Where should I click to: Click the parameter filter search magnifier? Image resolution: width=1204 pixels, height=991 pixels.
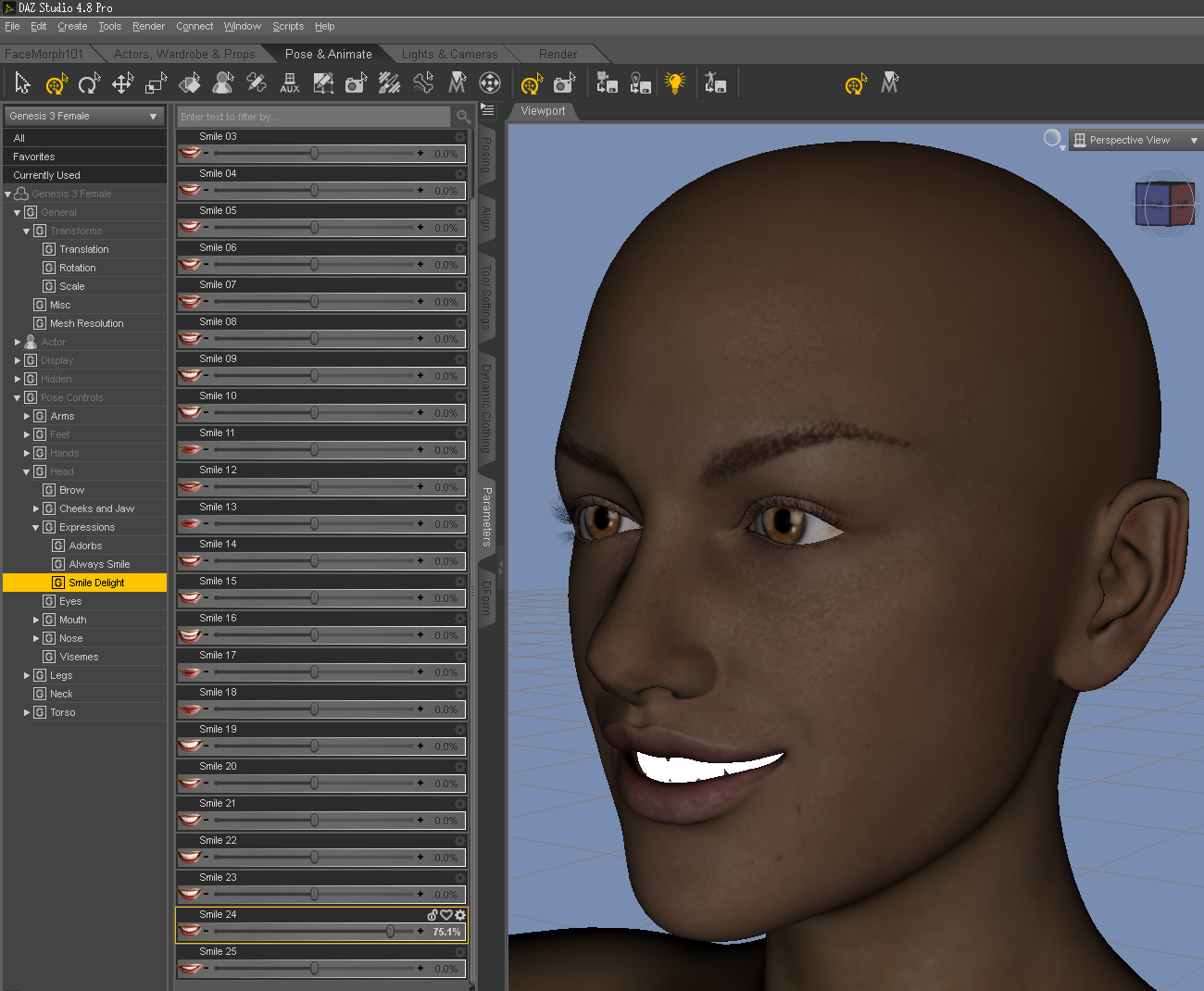click(463, 117)
